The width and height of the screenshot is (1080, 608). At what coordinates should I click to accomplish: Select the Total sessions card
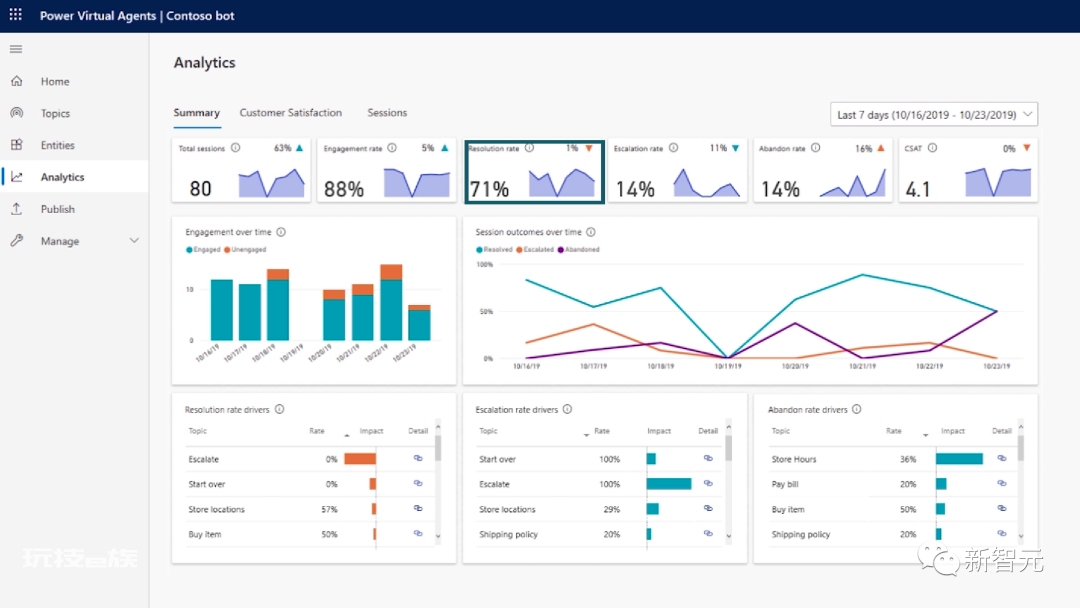(x=241, y=170)
